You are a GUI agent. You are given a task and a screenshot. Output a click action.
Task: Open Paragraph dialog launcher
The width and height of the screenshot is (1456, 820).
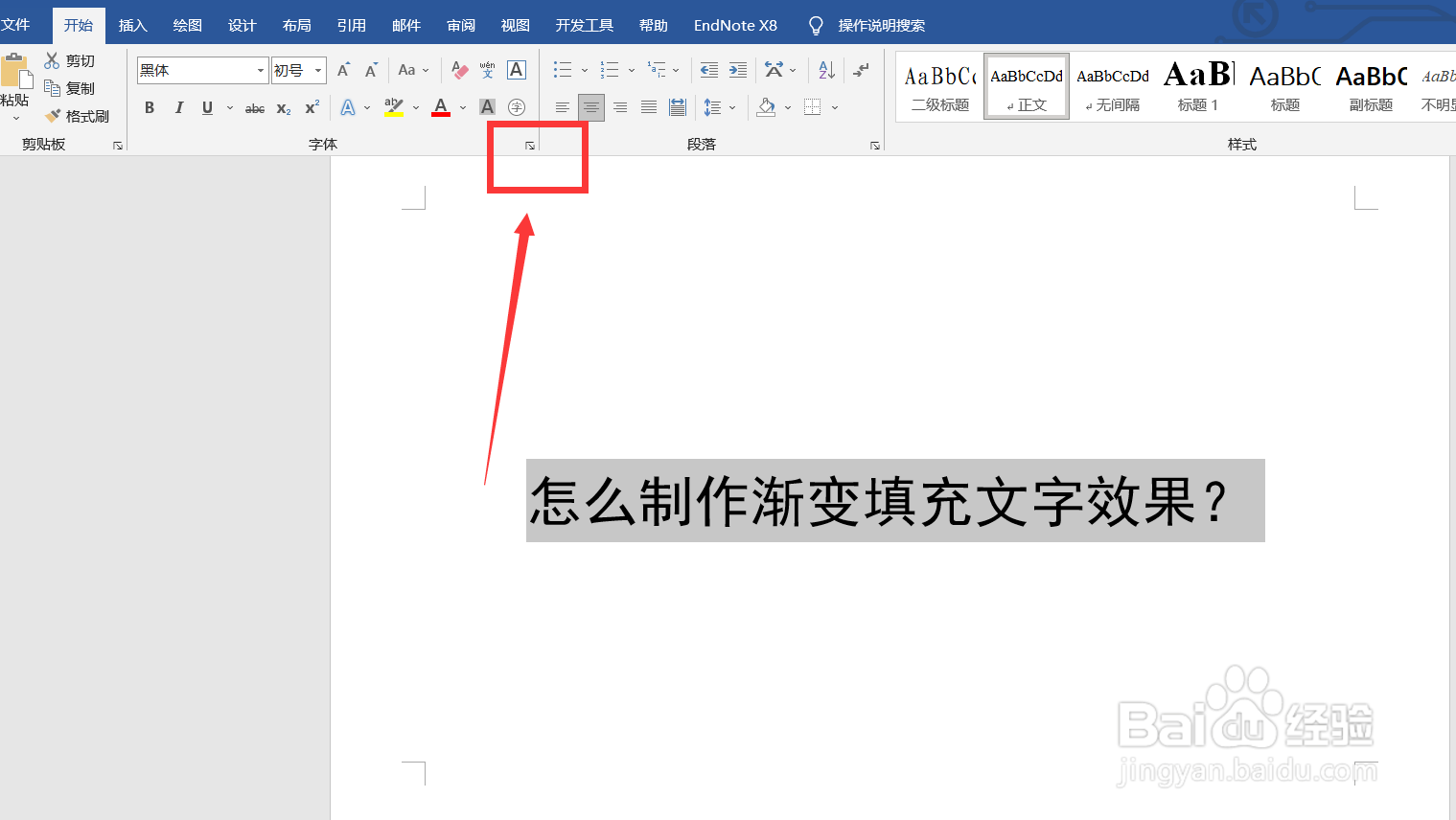pyautogui.click(x=875, y=146)
